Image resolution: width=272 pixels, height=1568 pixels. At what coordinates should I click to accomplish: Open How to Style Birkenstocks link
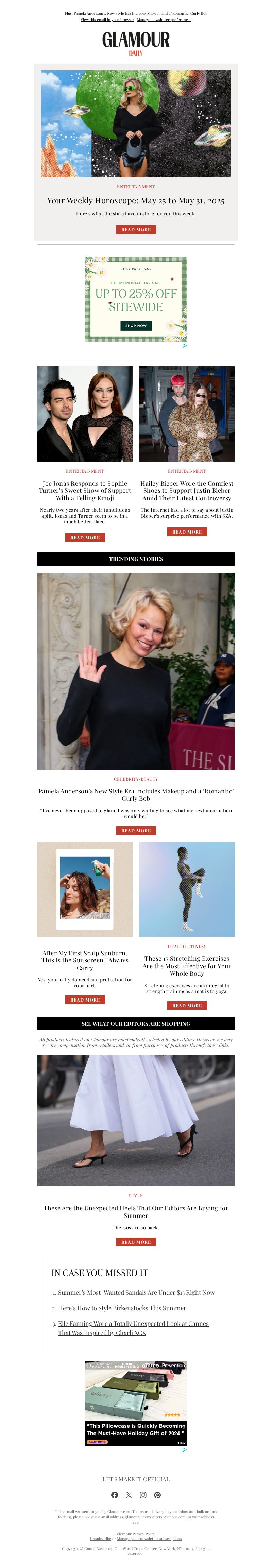tap(122, 1308)
